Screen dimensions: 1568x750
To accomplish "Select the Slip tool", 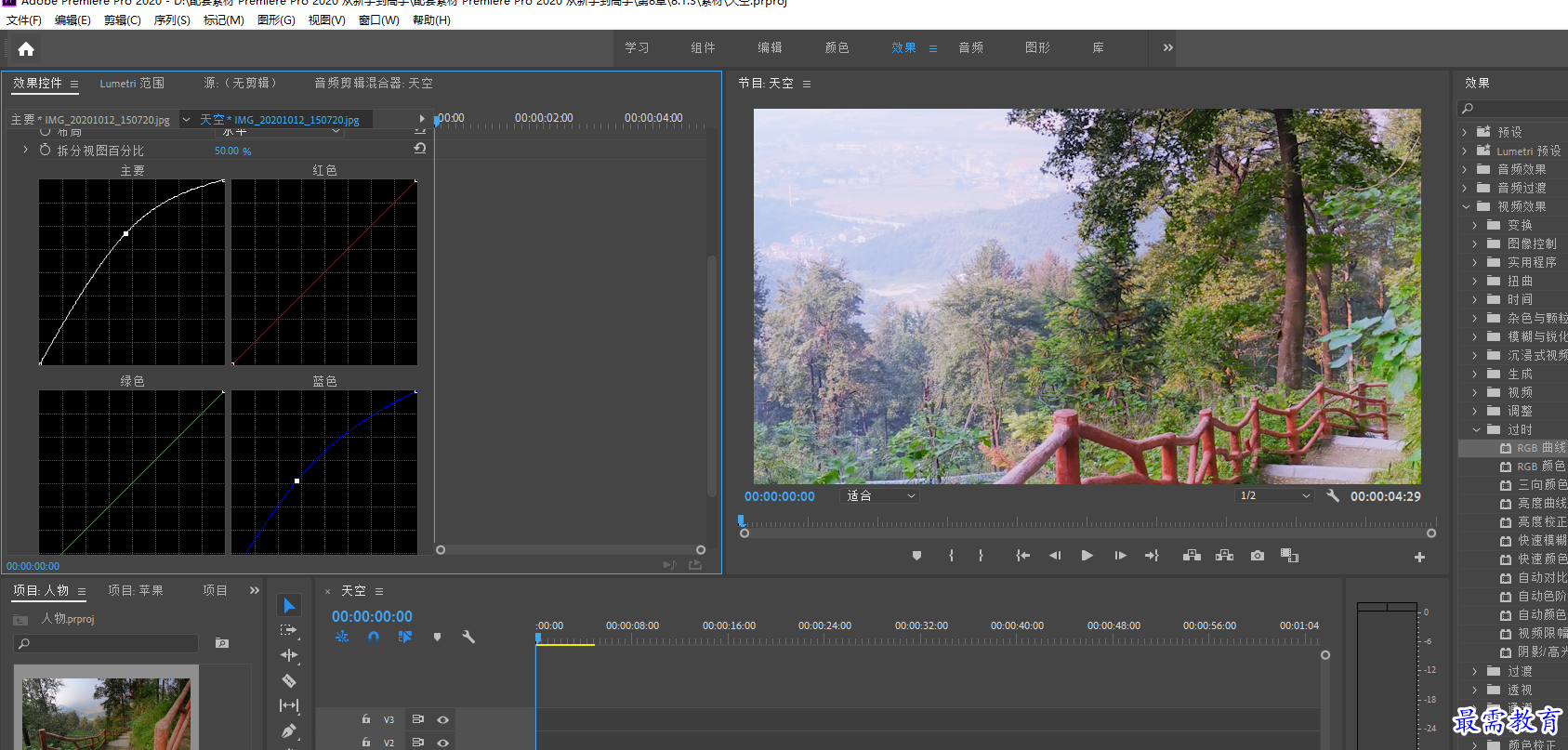I will [289, 705].
